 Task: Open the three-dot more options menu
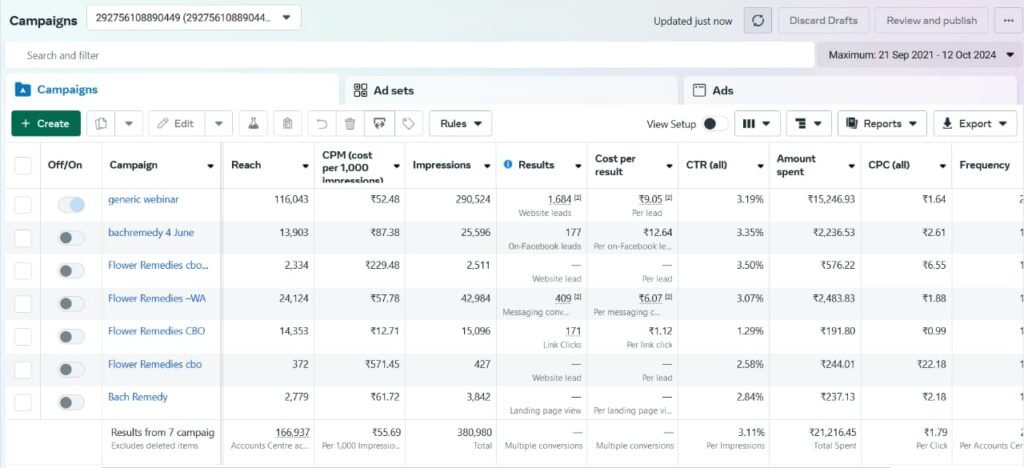(x=1008, y=21)
